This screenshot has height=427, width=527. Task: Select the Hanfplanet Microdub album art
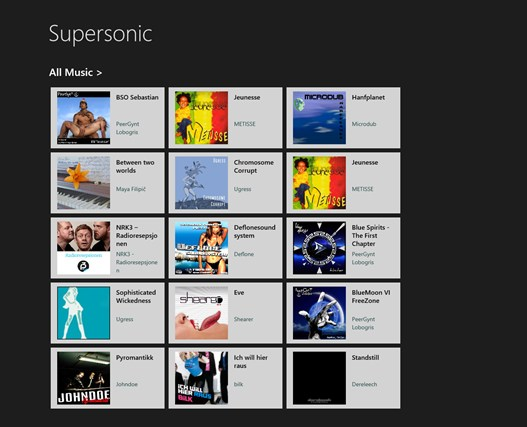(319, 118)
